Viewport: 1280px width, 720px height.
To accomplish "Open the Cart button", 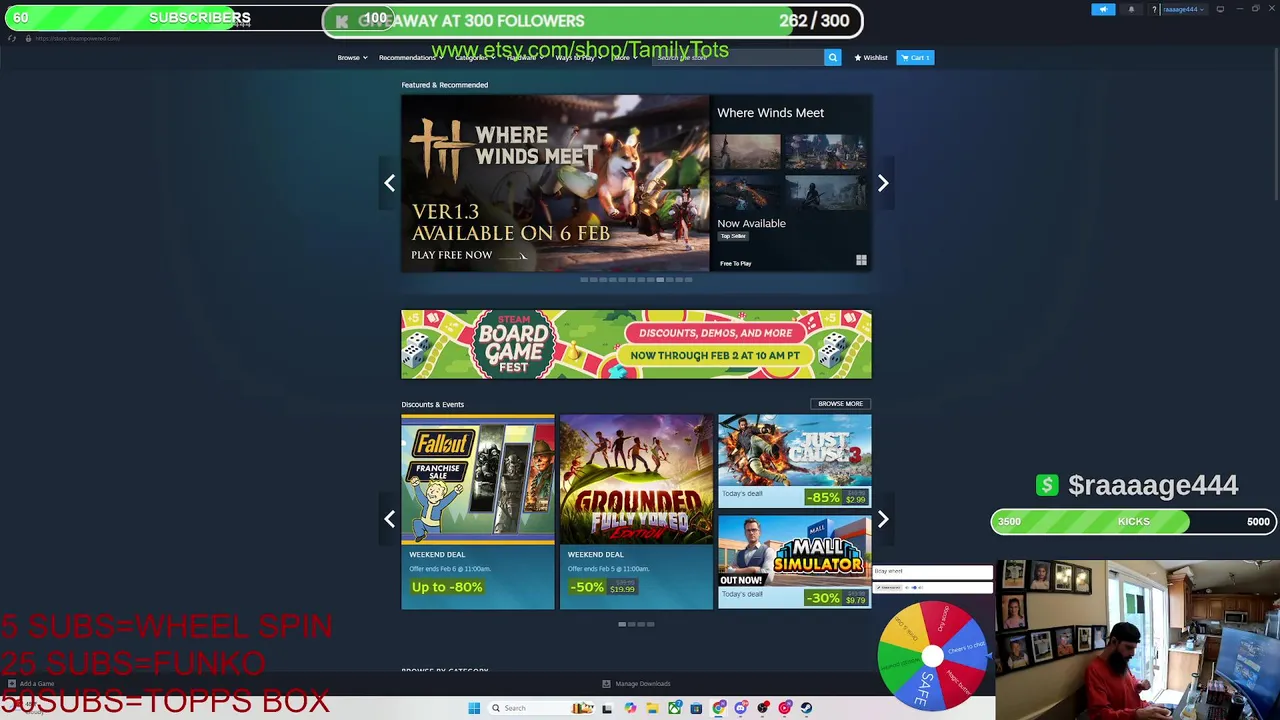I will point(915,58).
